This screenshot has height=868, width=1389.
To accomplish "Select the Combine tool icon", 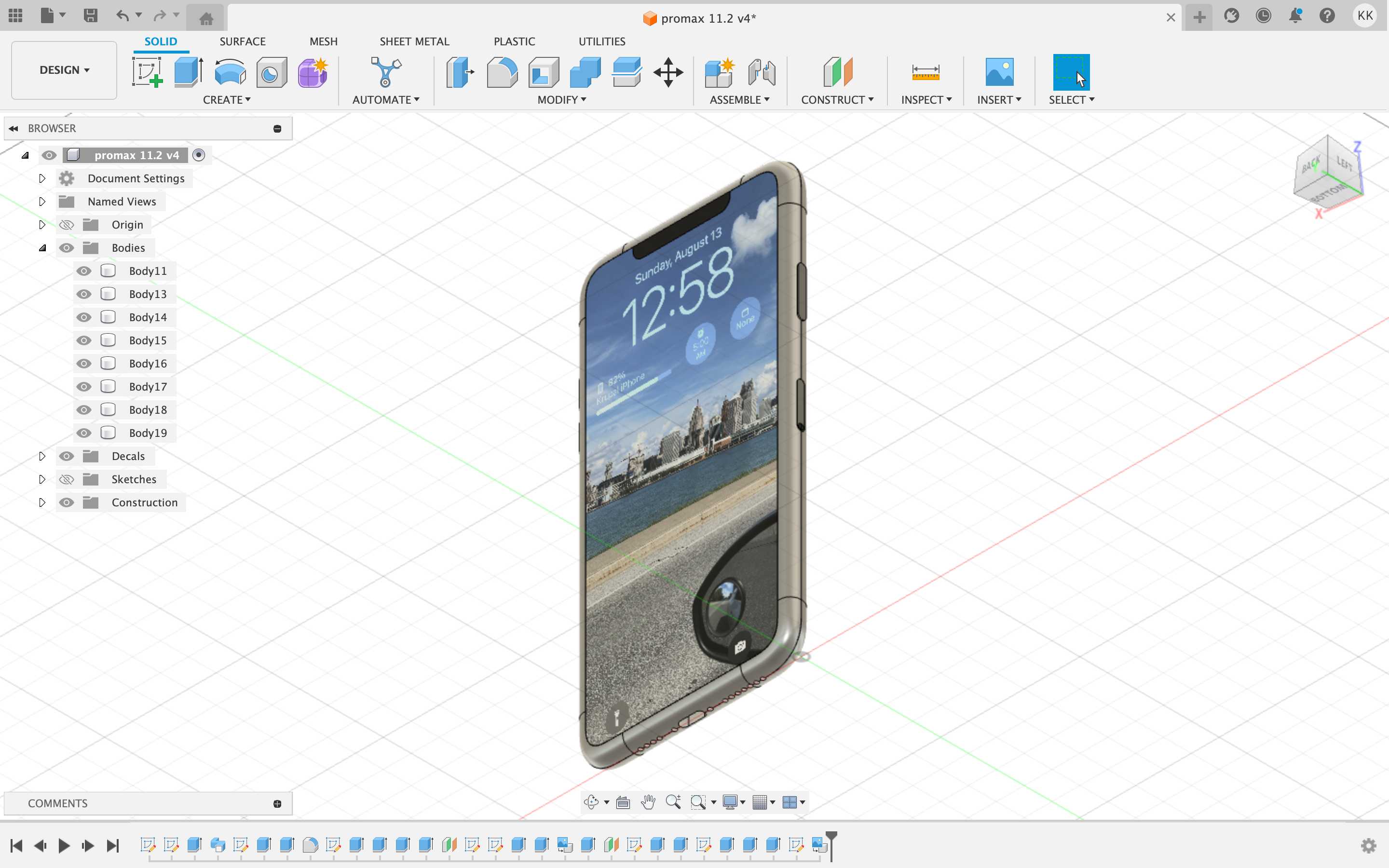I will 585,72.
